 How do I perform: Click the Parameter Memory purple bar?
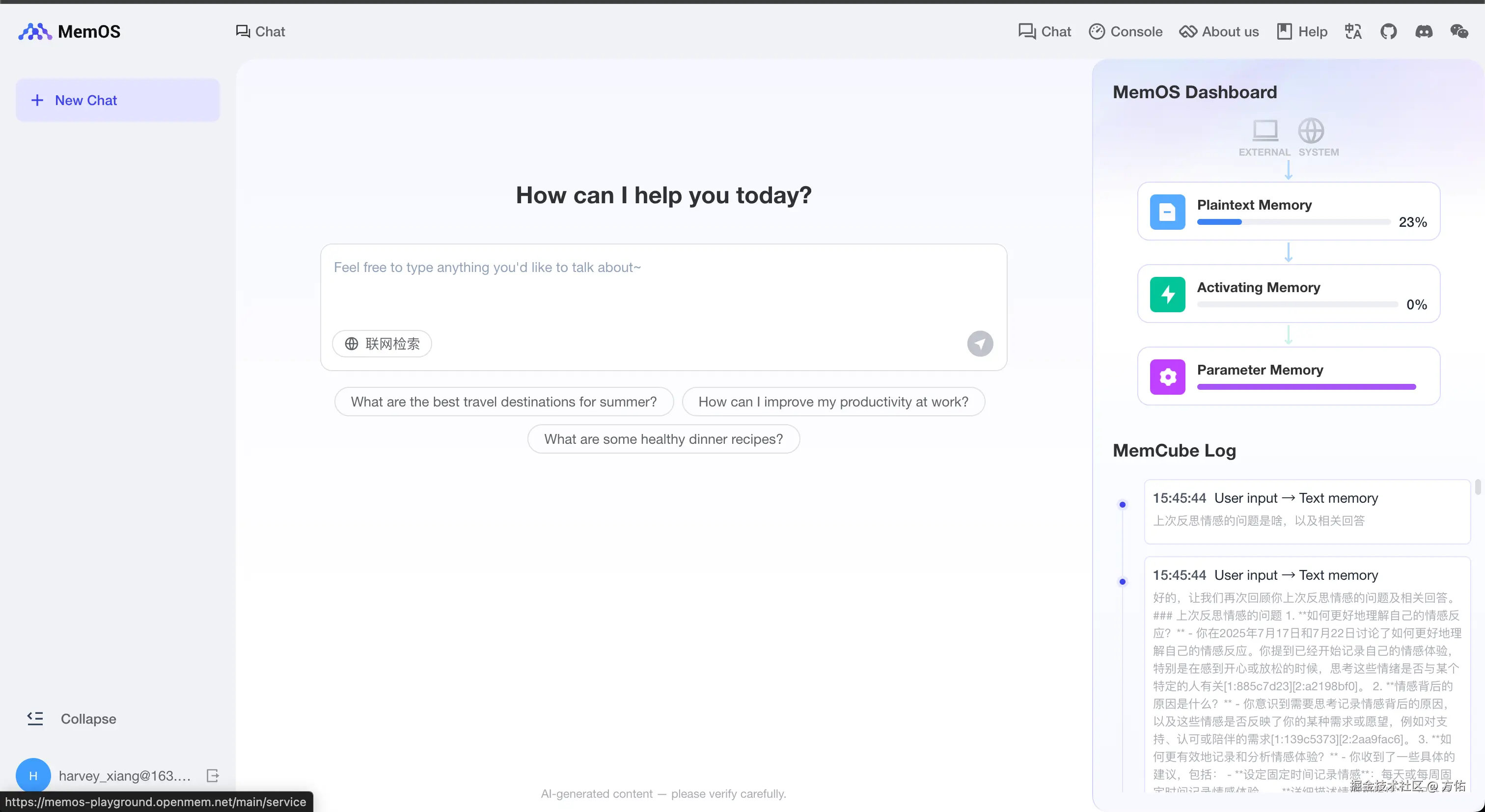pyautogui.click(x=1306, y=387)
